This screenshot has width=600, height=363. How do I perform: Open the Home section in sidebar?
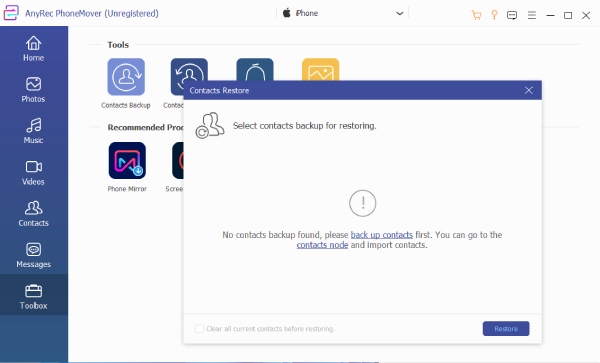tap(34, 49)
